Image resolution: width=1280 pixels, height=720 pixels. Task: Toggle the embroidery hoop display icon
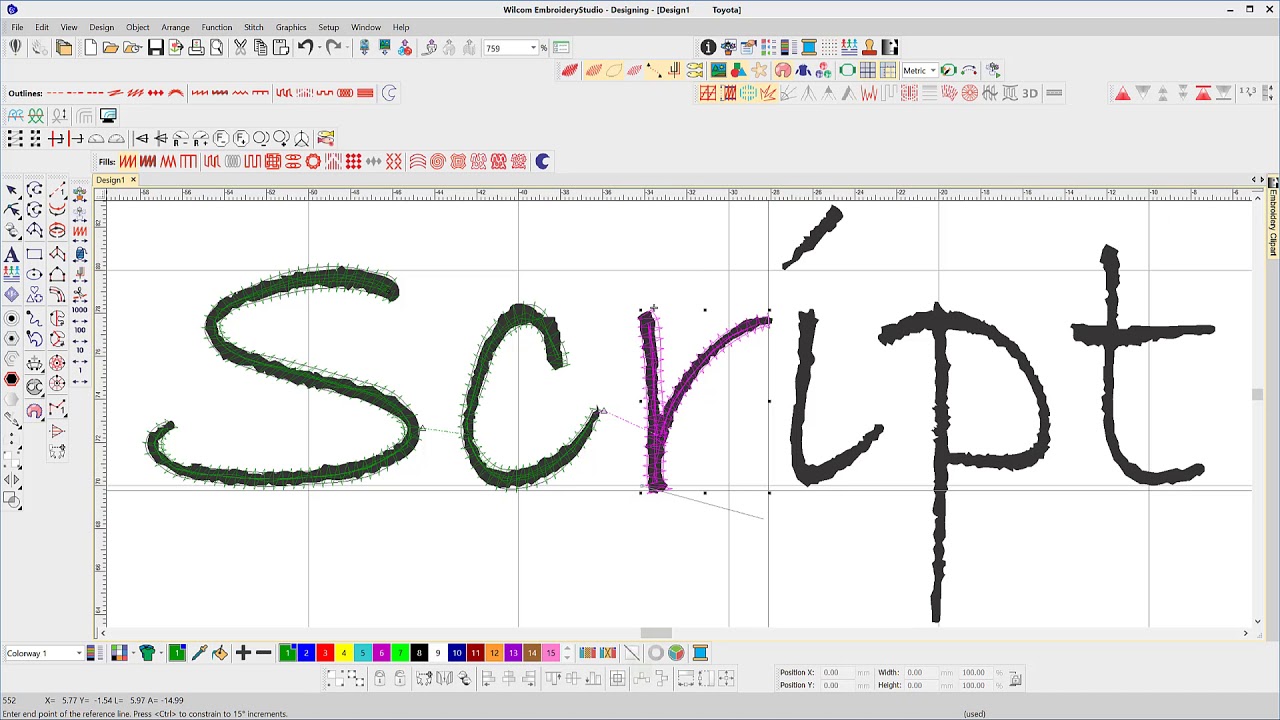tap(847, 70)
